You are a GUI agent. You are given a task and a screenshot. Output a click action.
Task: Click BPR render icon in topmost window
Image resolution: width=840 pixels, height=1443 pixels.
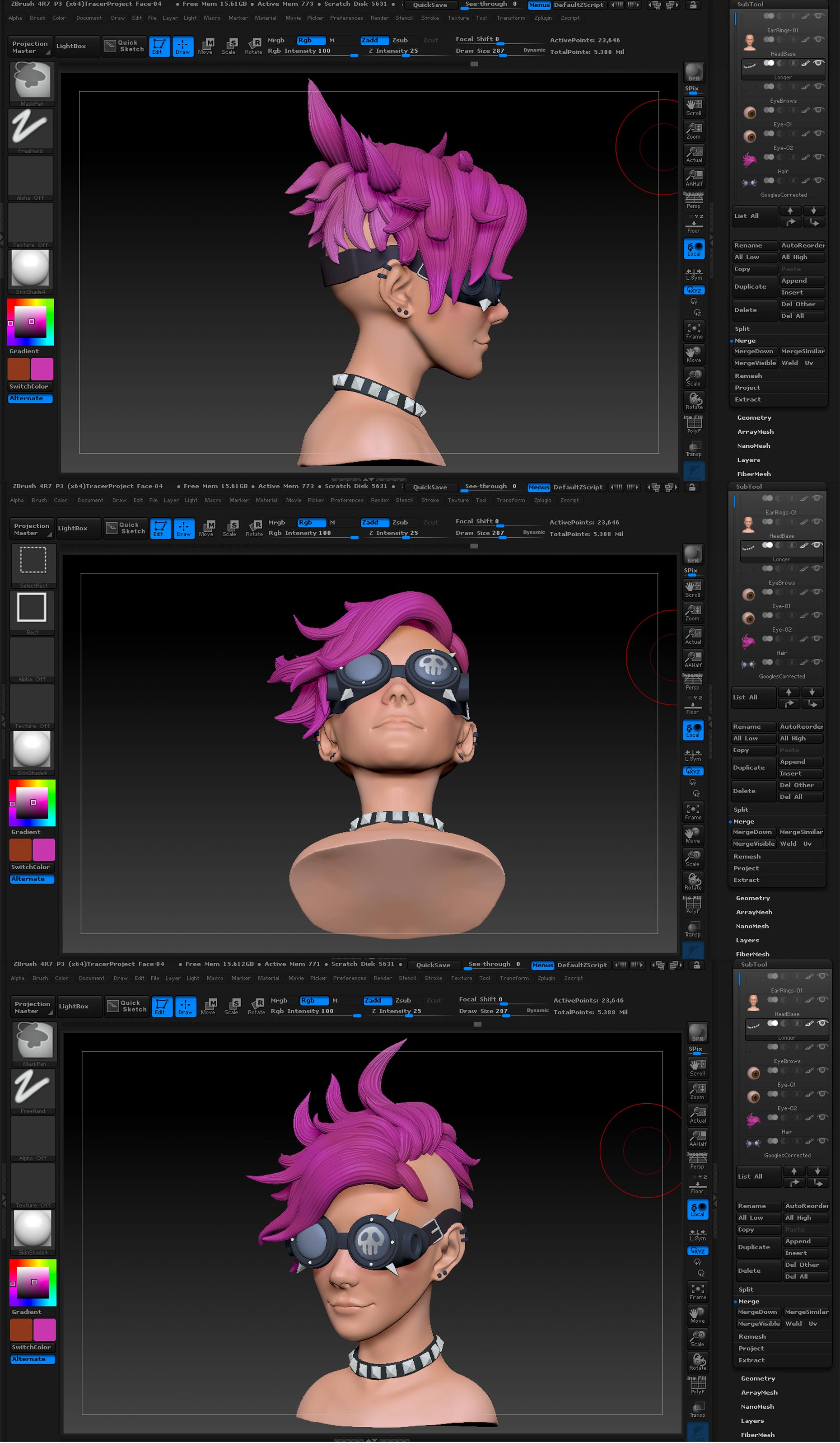point(694,73)
